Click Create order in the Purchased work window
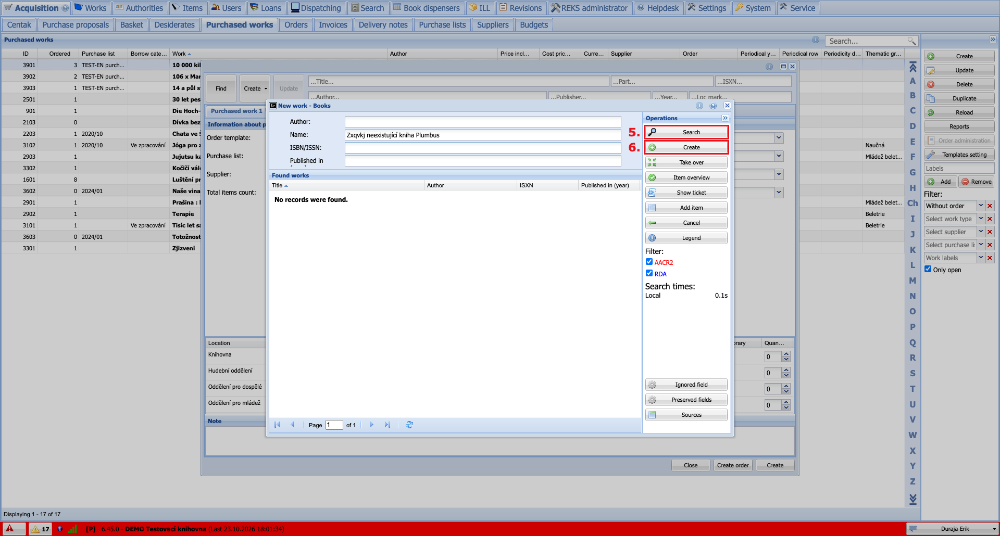1000x536 pixels. point(733,465)
